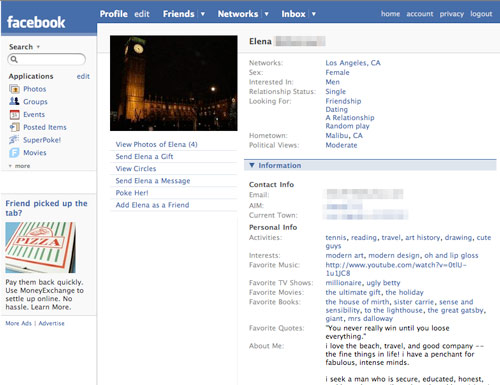500x385 pixels.
Task: Click into the search input field
Action: pos(47,59)
